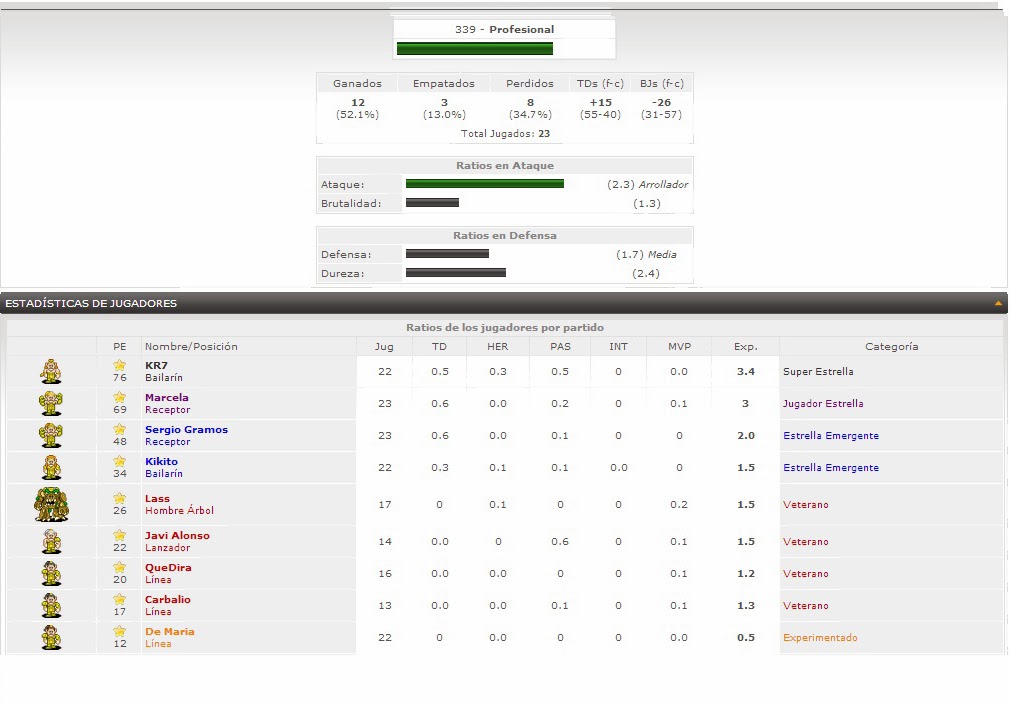Click the star above Marcela's 69 PE
Screen dimensions: 1010x706
tap(120, 397)
